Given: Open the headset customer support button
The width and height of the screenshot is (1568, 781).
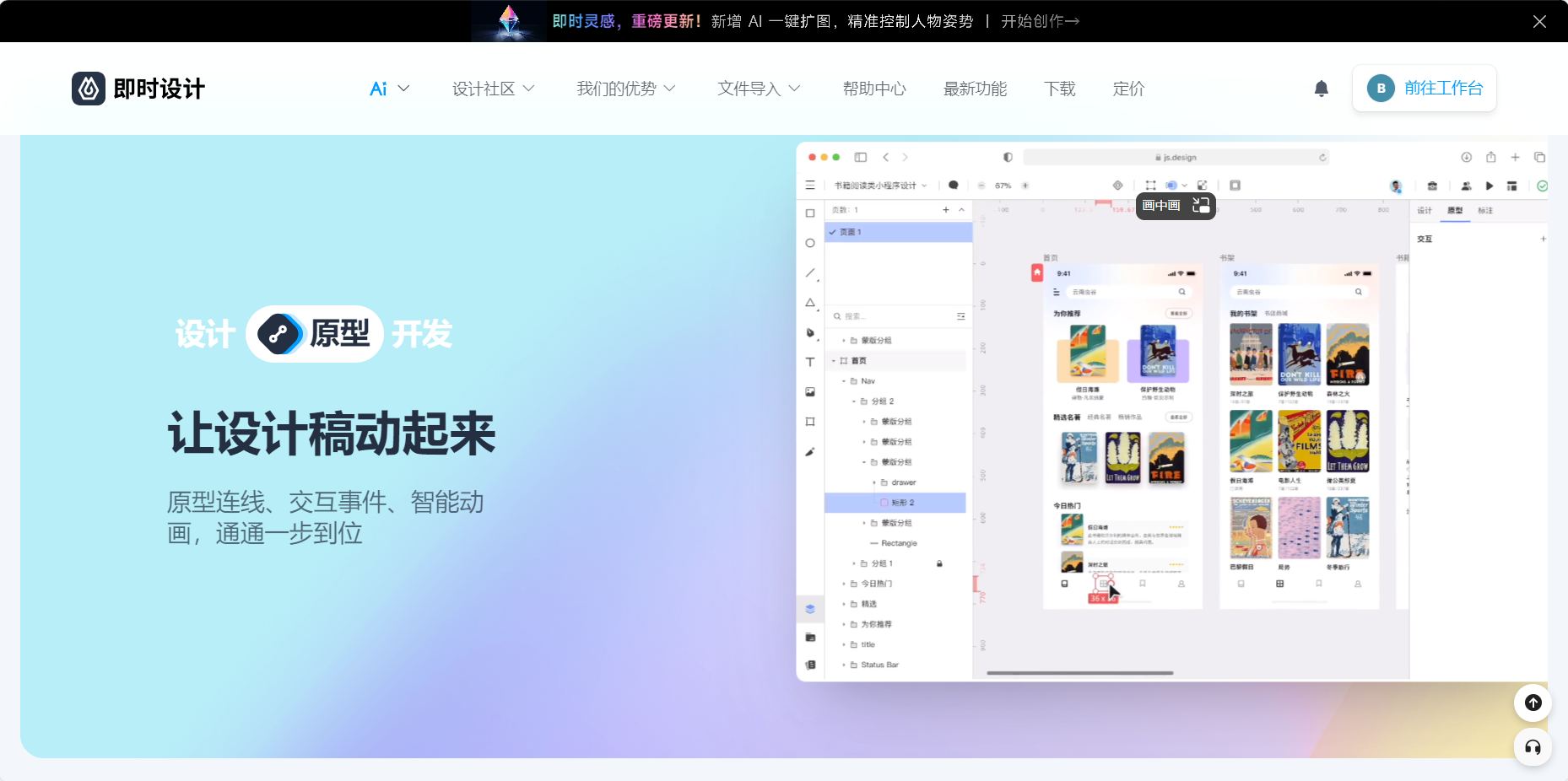Looking at the screenshot, I should 1533,747.
